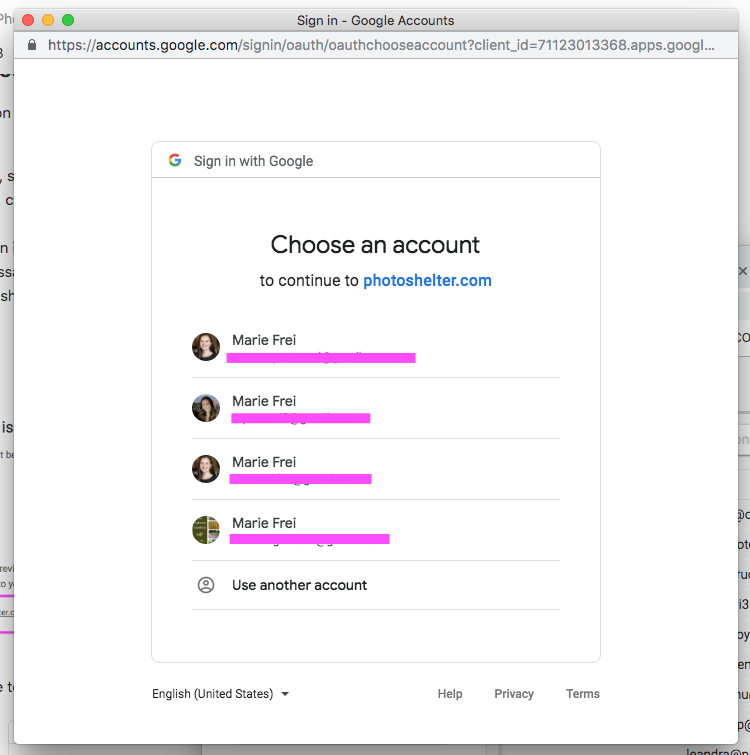Open the photoshelter.com link
The image size is (750, 755).
[x=427, y=280]
